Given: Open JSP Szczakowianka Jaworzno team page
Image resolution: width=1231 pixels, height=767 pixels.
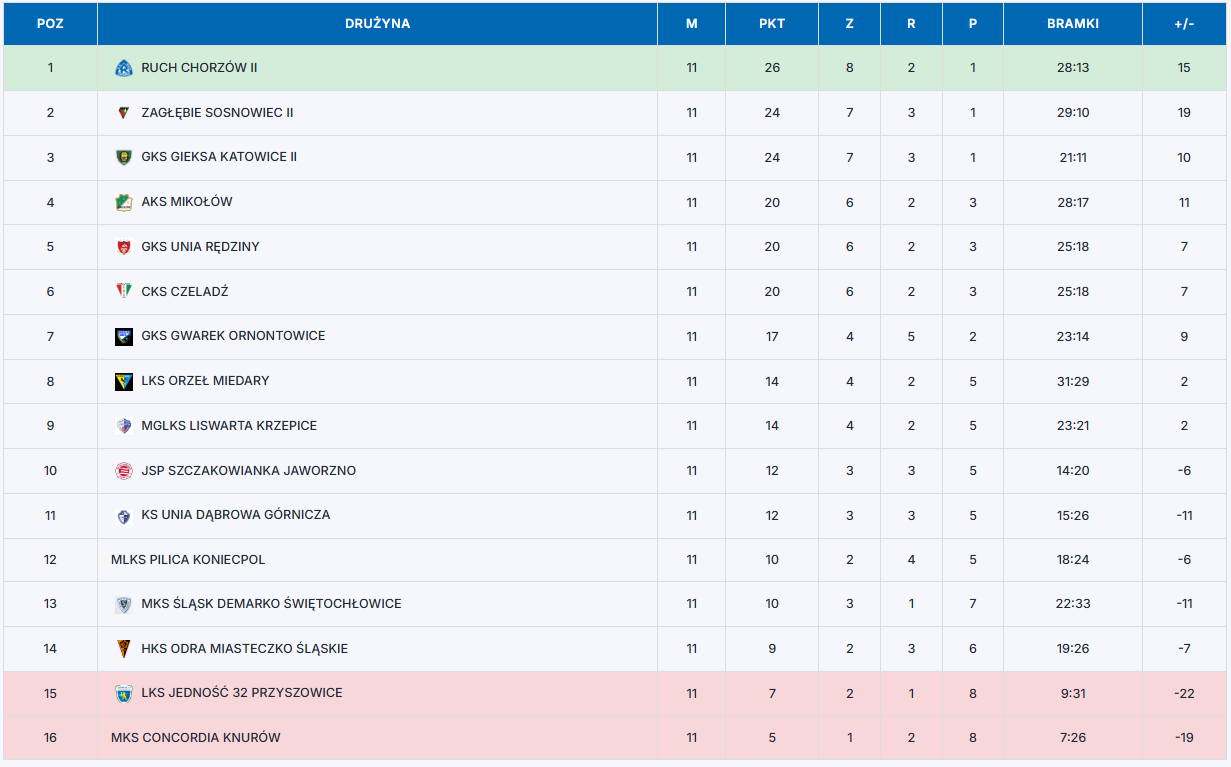Looking at the screenshot, I should (x=248, y=471).
